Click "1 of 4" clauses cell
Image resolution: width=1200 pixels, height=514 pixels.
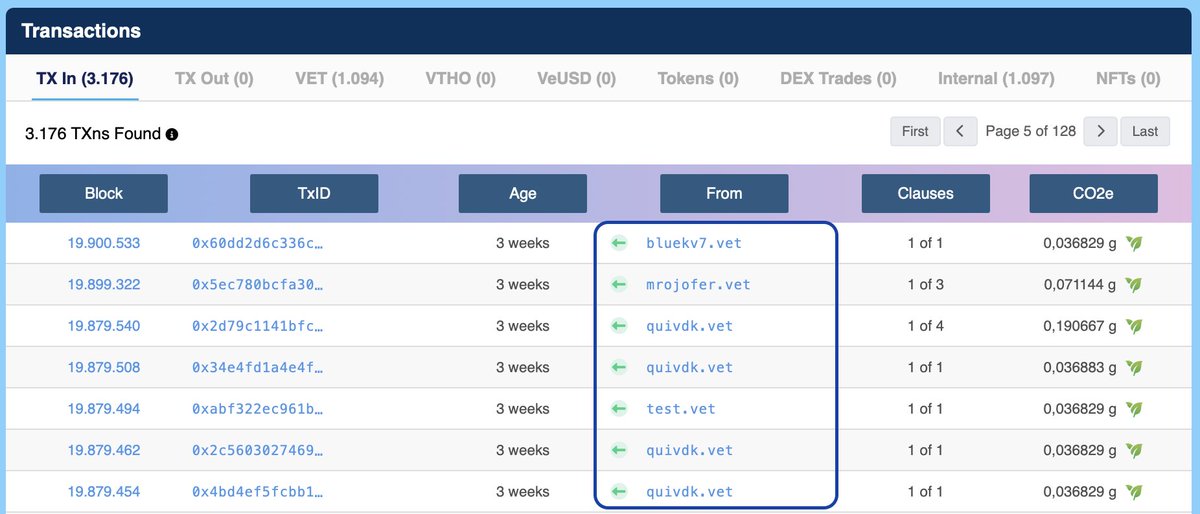pos(926,326)
